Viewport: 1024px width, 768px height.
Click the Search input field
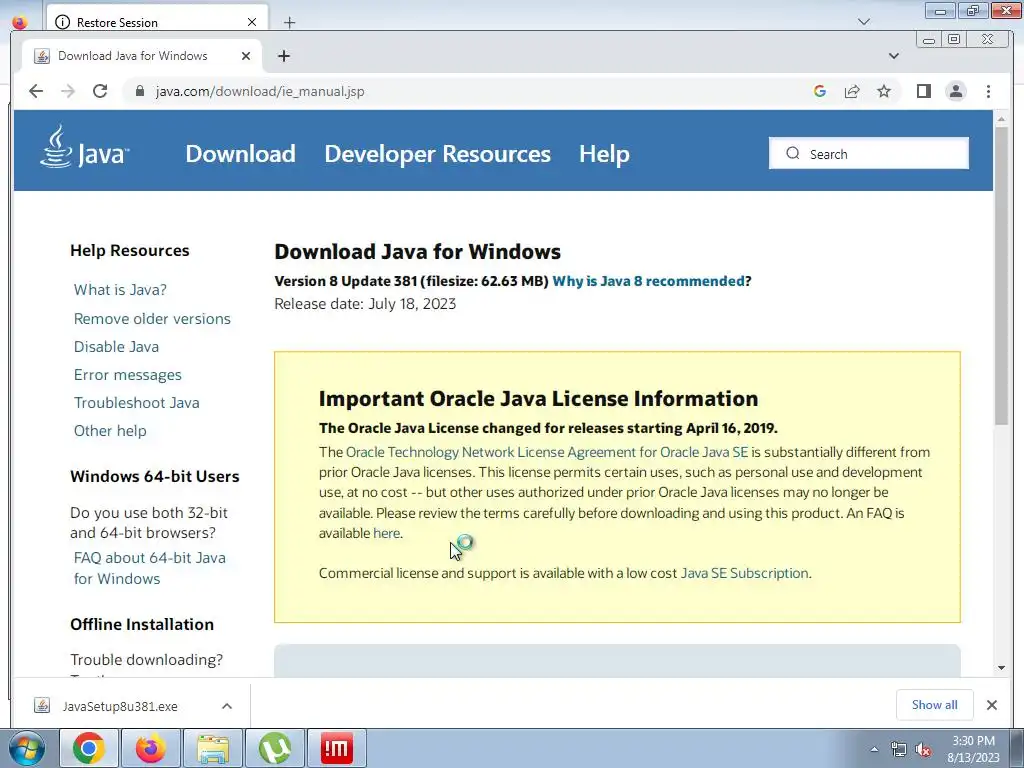coord(869,153)
